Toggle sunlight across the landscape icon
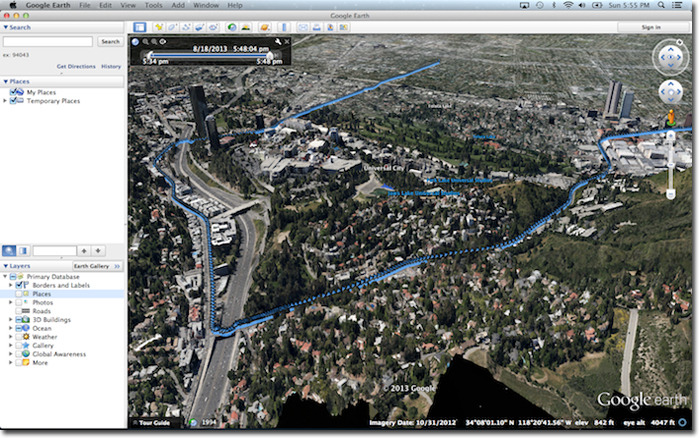This screenshot has width=700, height=438. pyautogui.click(x=246, y=27)
